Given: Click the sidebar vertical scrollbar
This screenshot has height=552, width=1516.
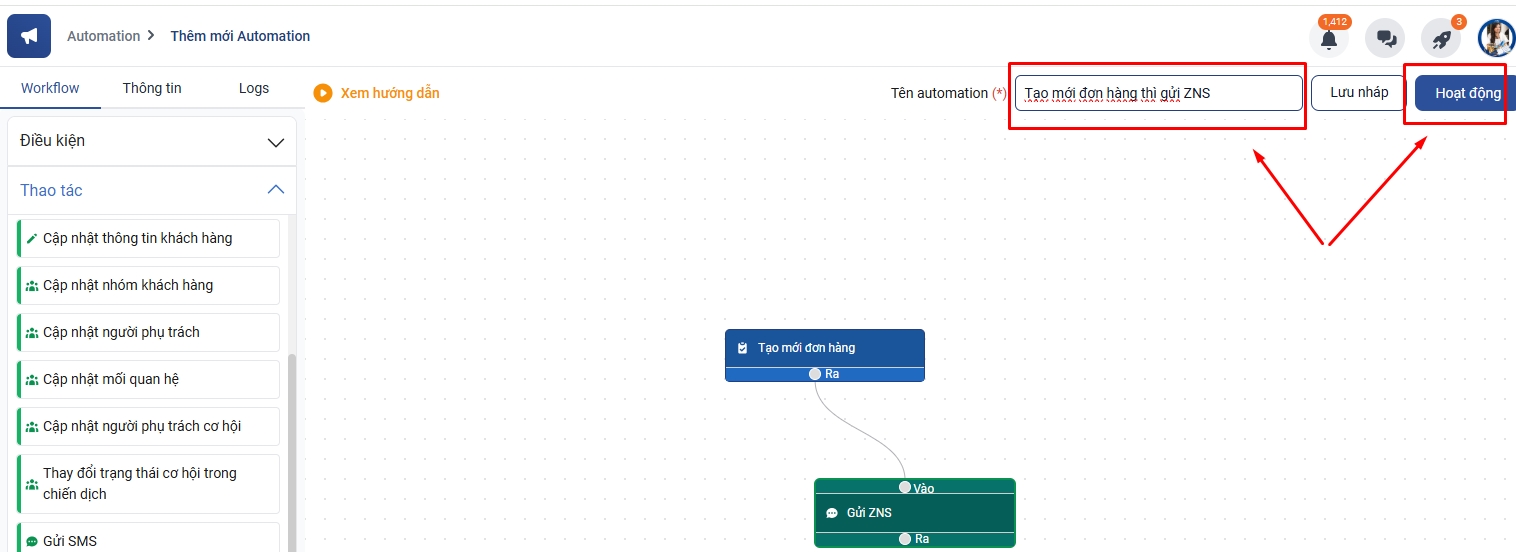Looking at the screenshot, I should click(292, 450).
